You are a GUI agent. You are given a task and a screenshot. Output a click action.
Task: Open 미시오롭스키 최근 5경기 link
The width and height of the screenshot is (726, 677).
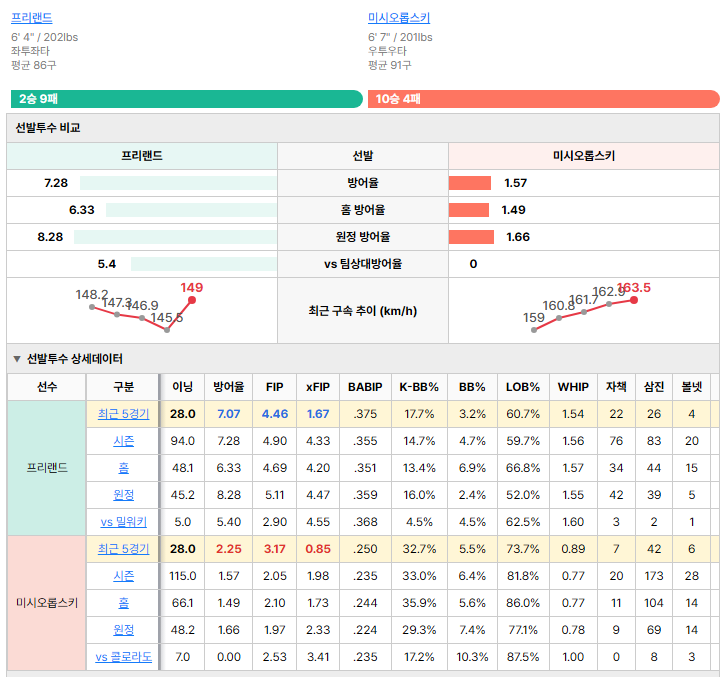point(123,549)
